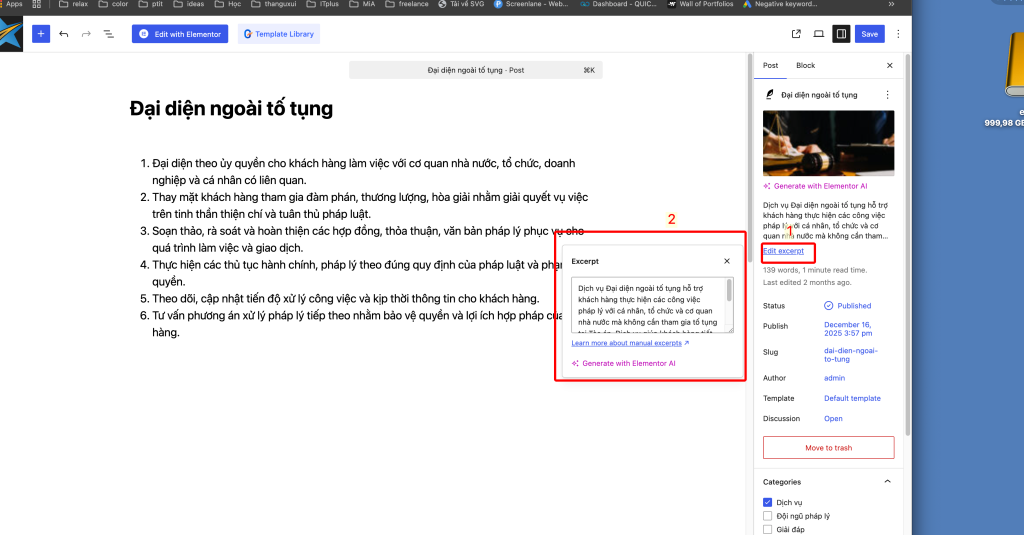The width and height of the screenshot is (1024, 535).
Task: Open the document overview list icon
Action: (109, 34)
